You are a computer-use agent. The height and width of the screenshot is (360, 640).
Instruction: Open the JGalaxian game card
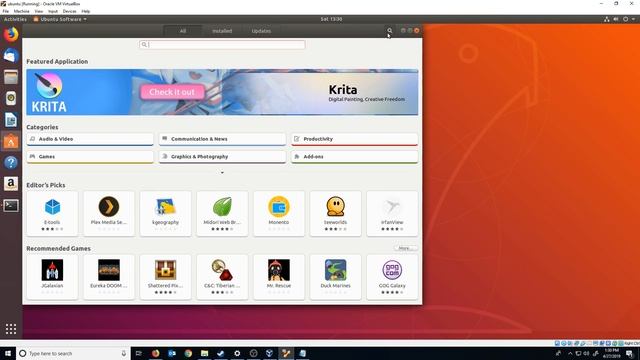click(x=52, y=277)
